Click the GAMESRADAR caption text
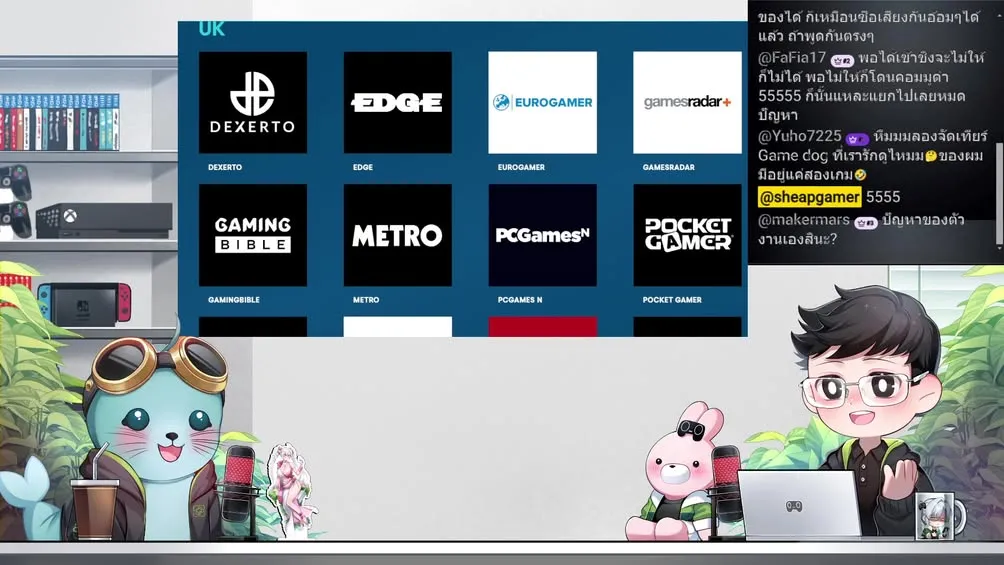The height and width of the screenshot is (565, 1004). click(668, 167)
